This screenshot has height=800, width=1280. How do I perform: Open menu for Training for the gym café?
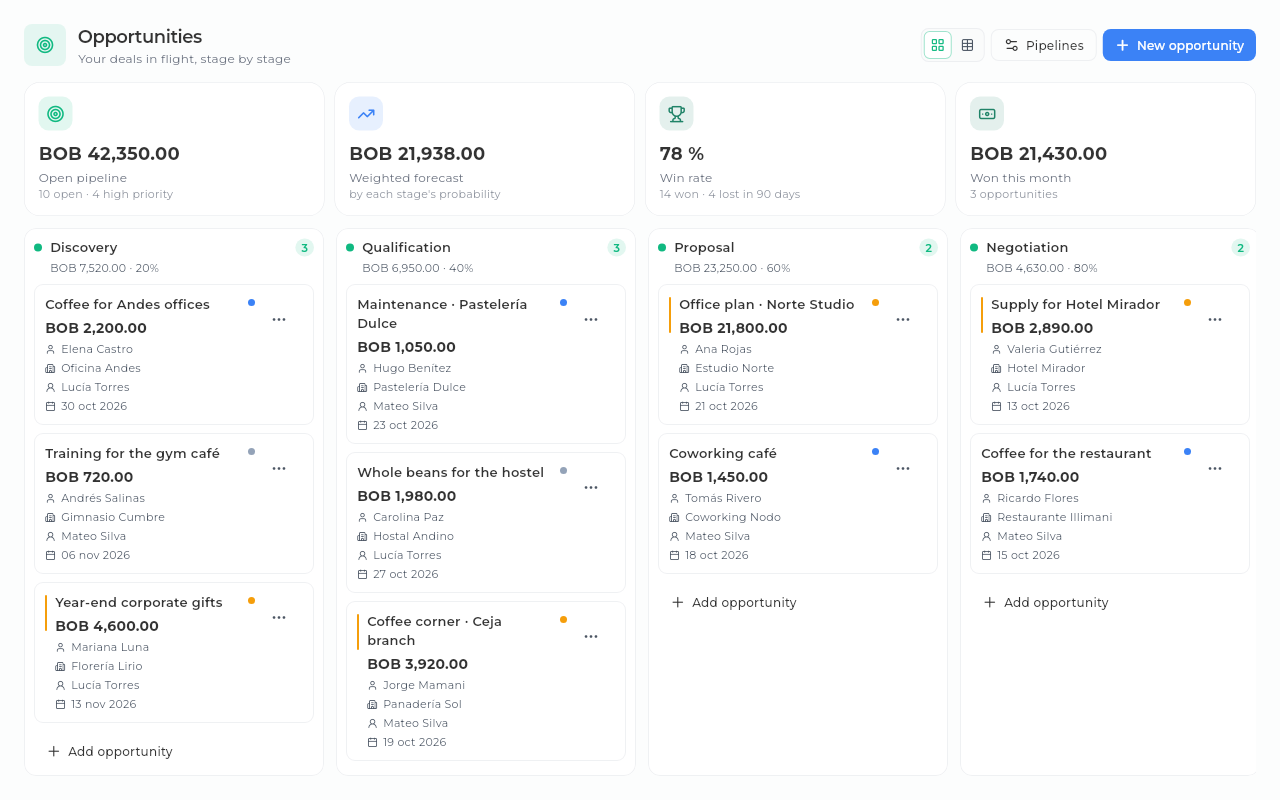click(279, 468)
